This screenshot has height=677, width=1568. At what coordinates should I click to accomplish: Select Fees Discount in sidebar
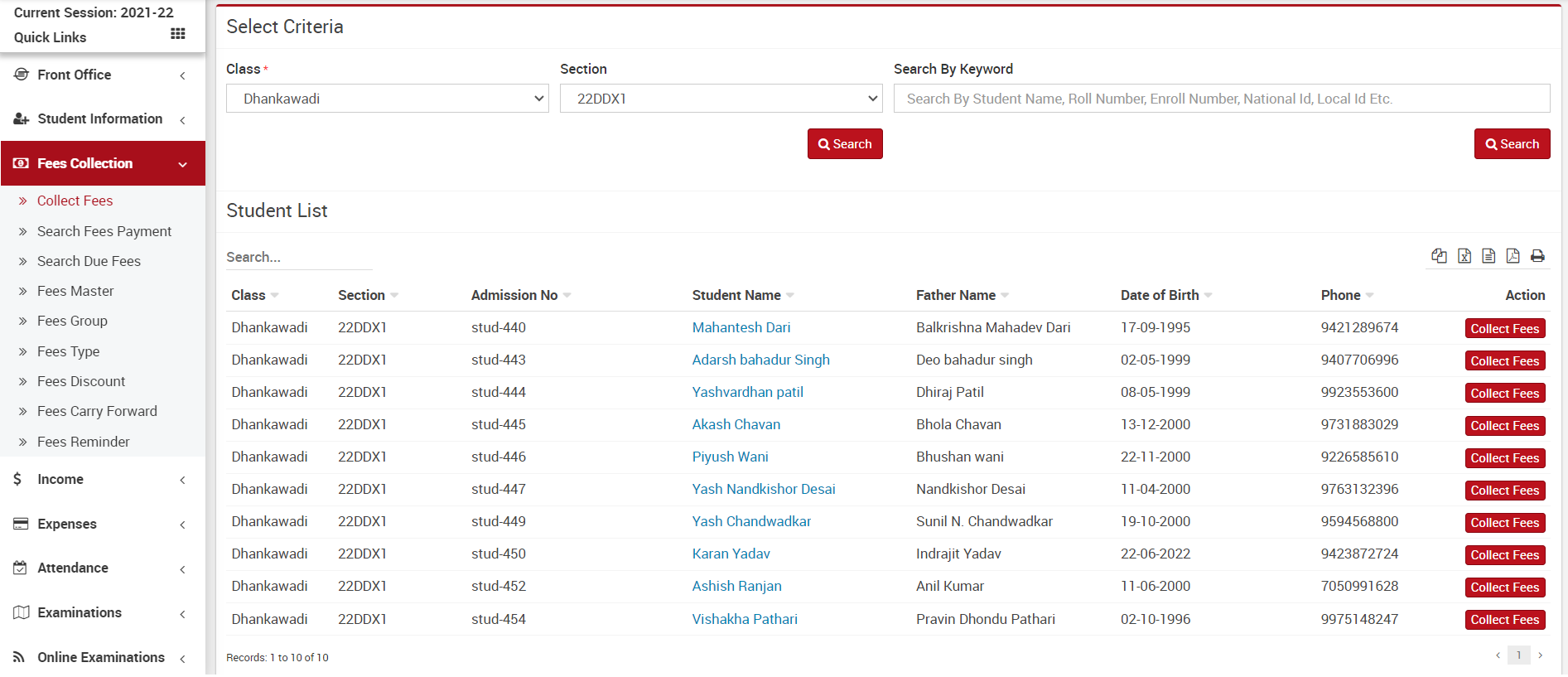coord(81,381)
